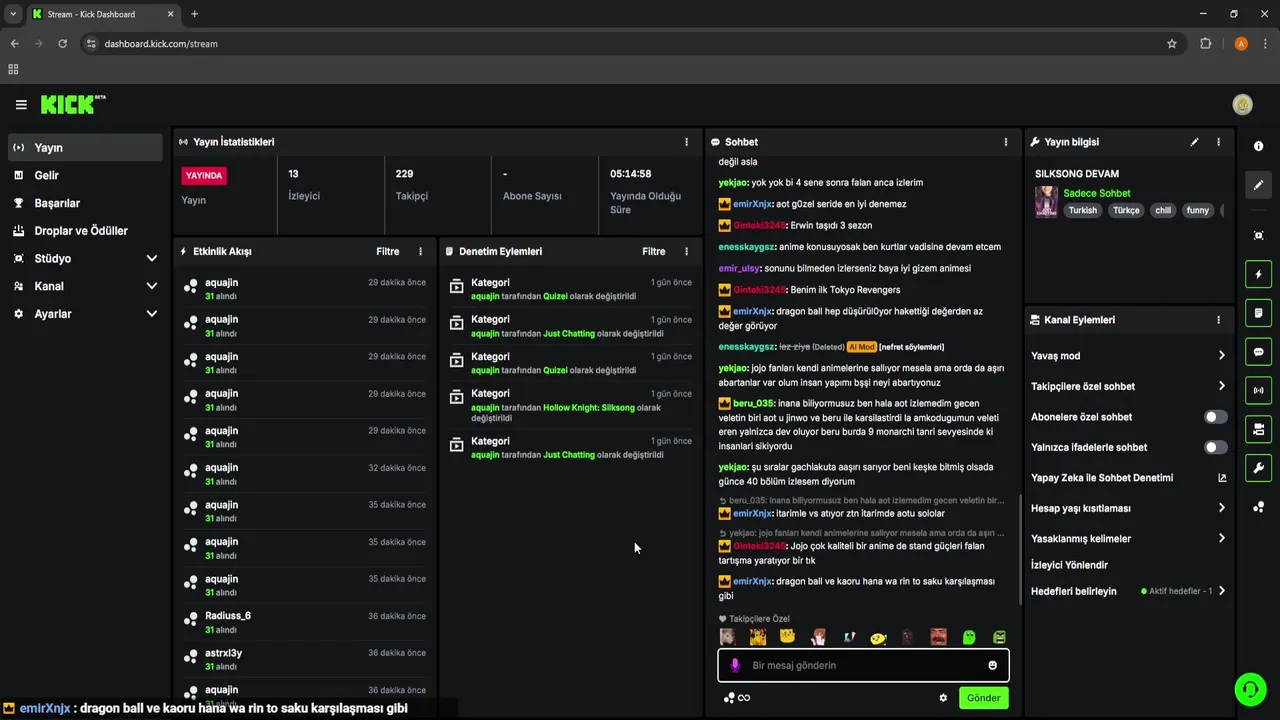This screenshot has height=720, width=1280.
Task: Expand the Takipçilere özel sohbet option
Action: (x=1128, y=386)
